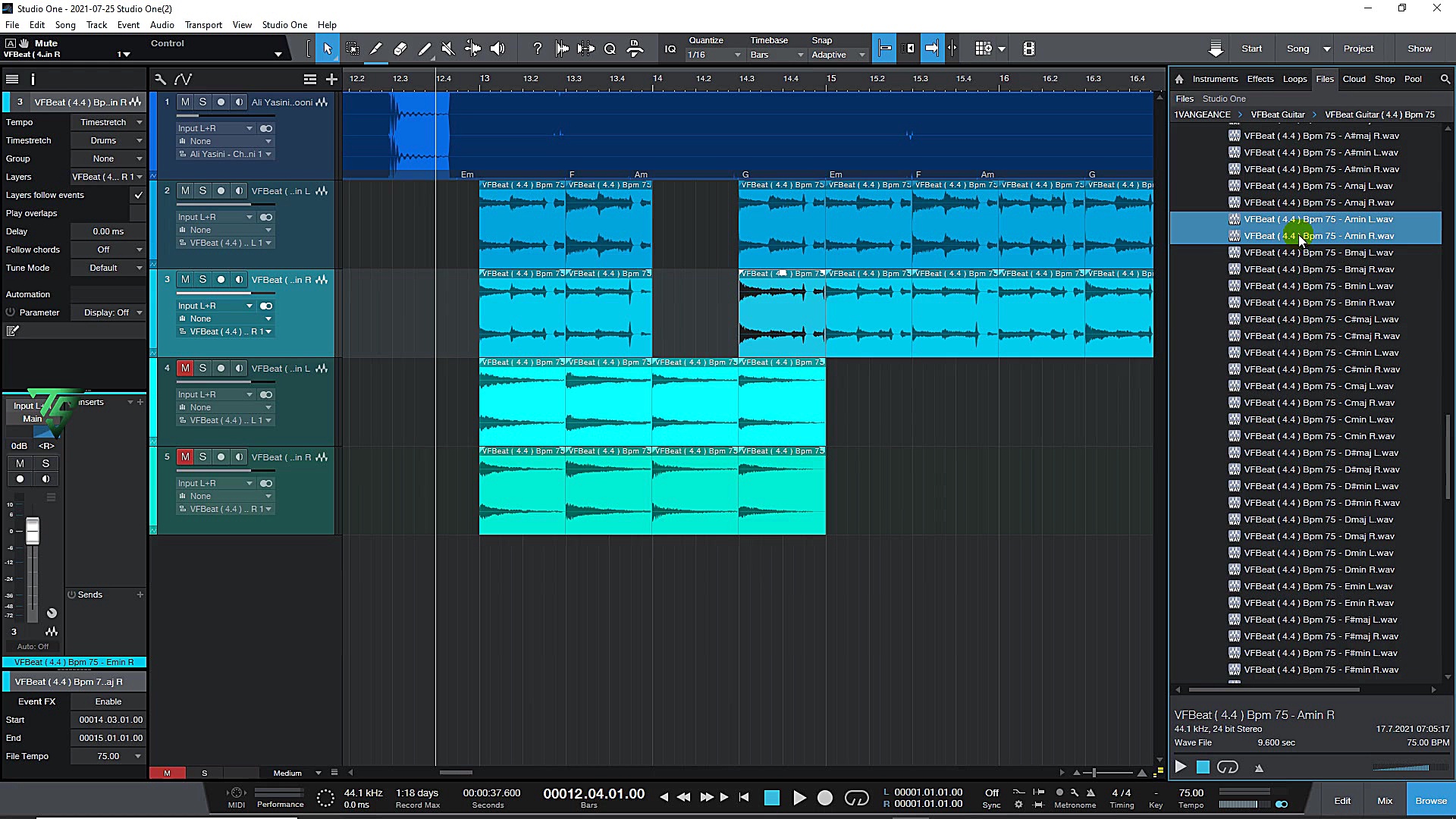Viewport: 1456px width, 819px height.
Task: Open the Snap Adaptive dropdown
Action: [x=837, y=55]
